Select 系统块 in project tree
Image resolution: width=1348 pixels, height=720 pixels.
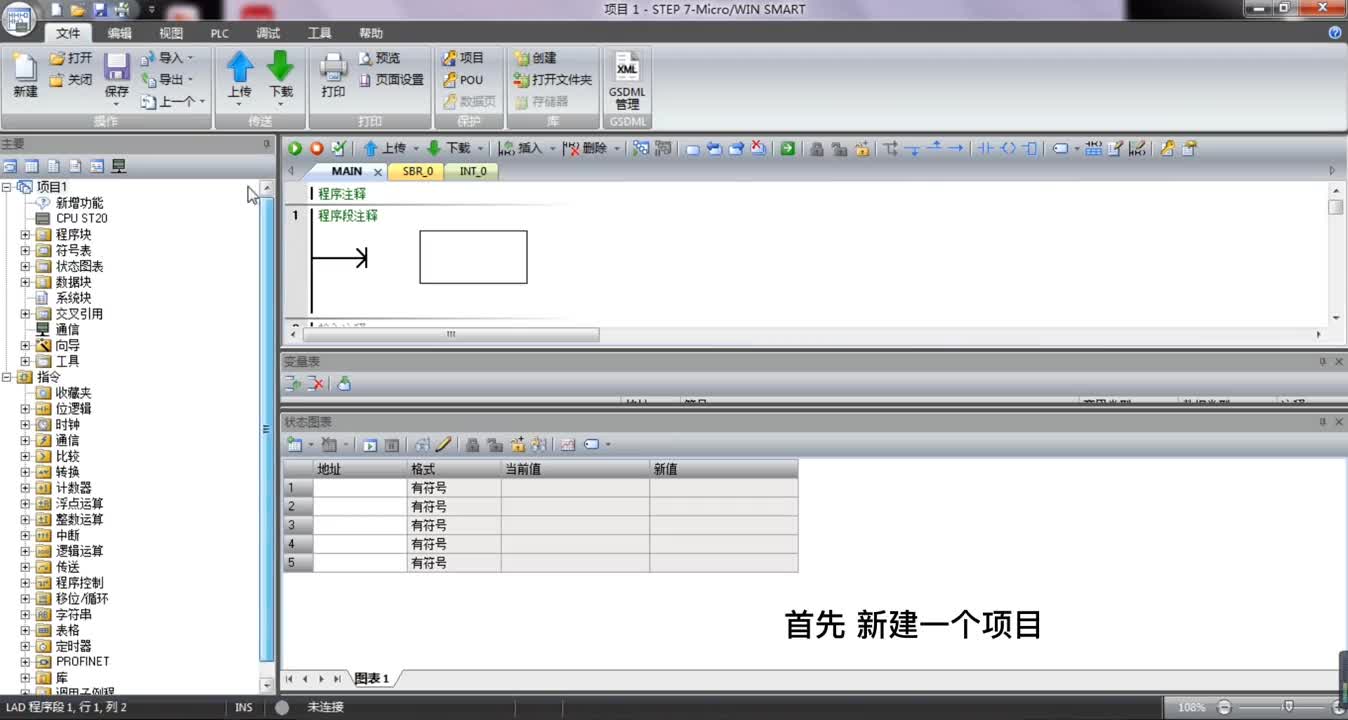73,298
